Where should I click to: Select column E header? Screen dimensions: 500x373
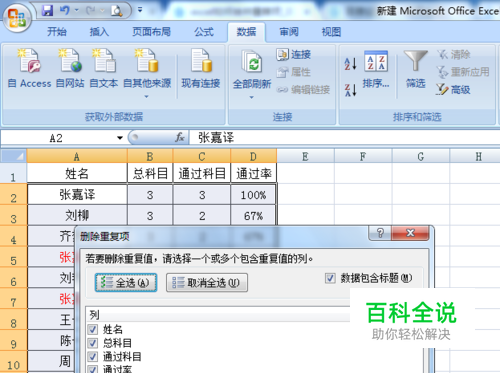305,156
